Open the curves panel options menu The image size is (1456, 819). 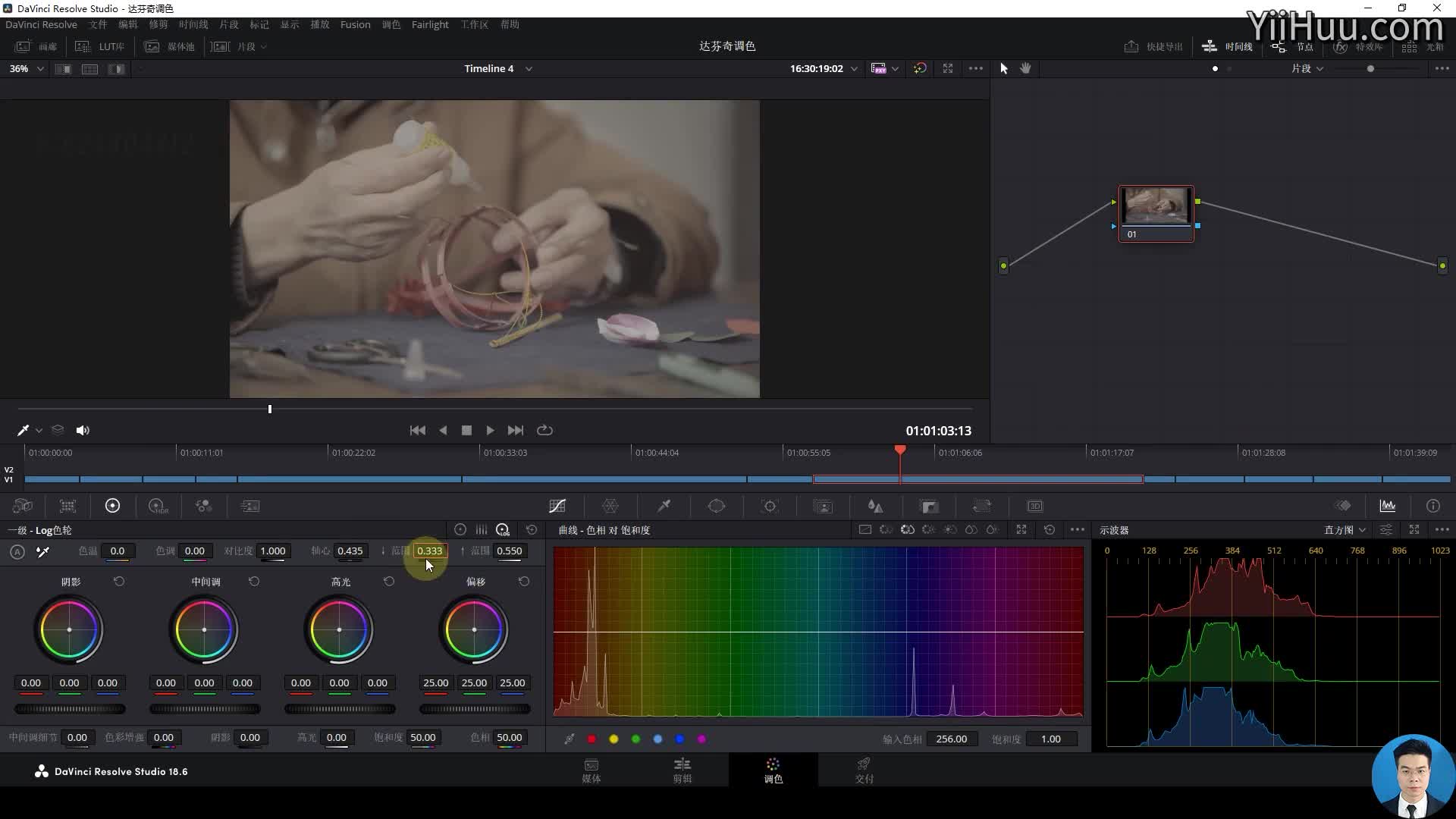tap(1077, 529)
